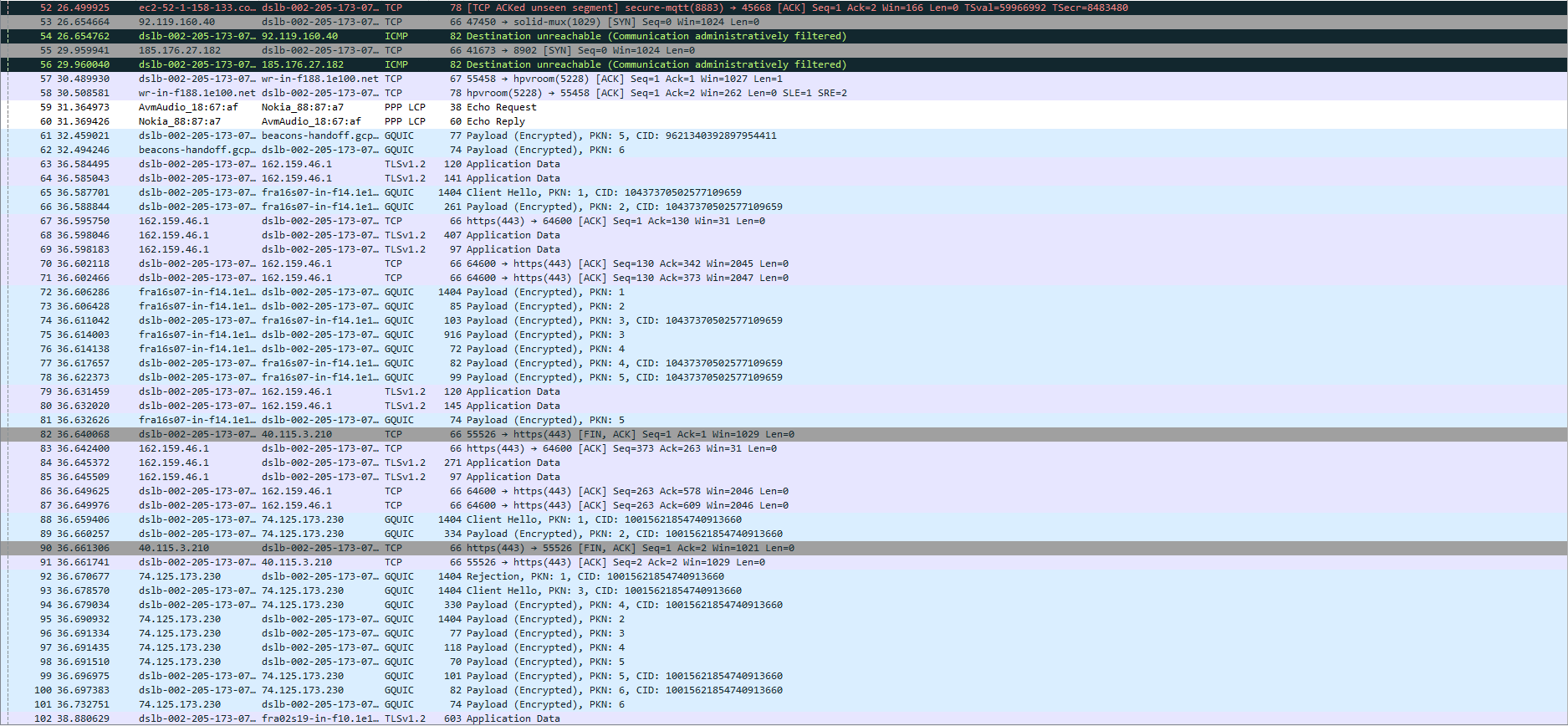This screenshot has height=726, width=1568.
Task: Select packet 92 GQUIC Rejection row
Action: pos(784,576)
